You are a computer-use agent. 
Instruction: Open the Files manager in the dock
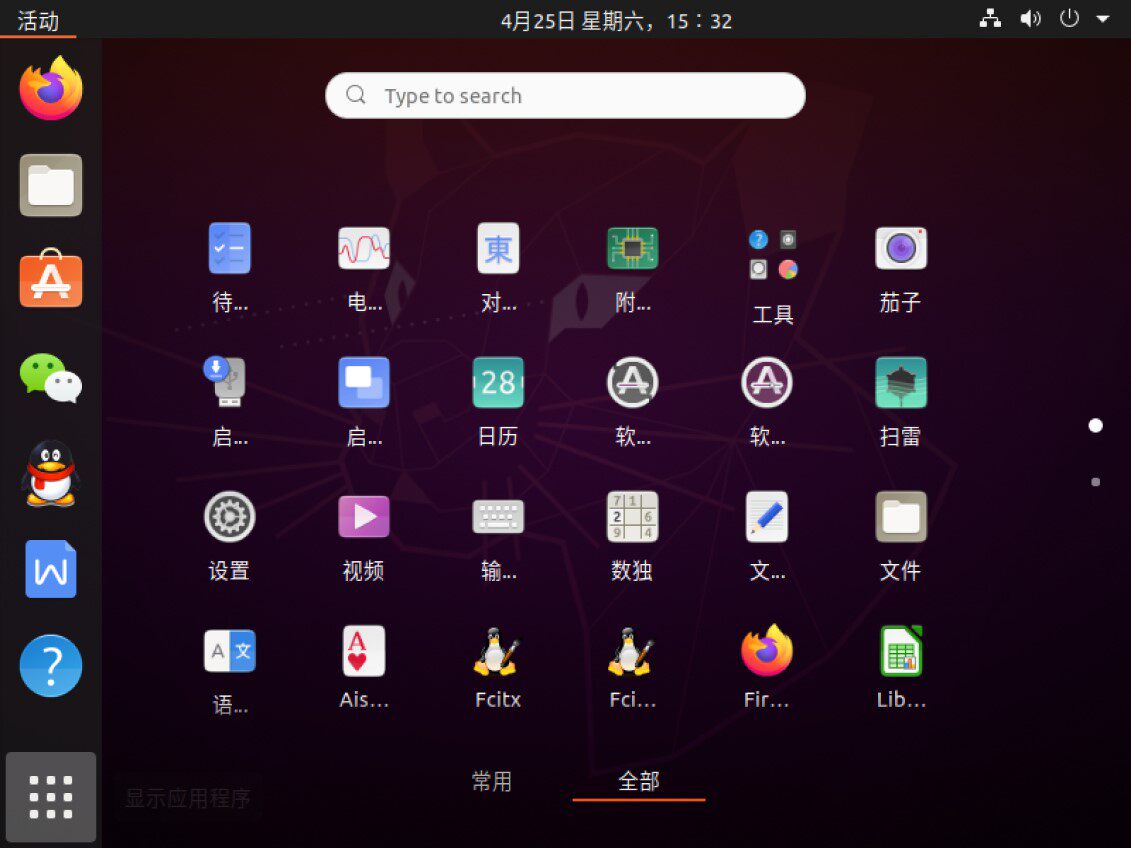click(x=50, y=185)
